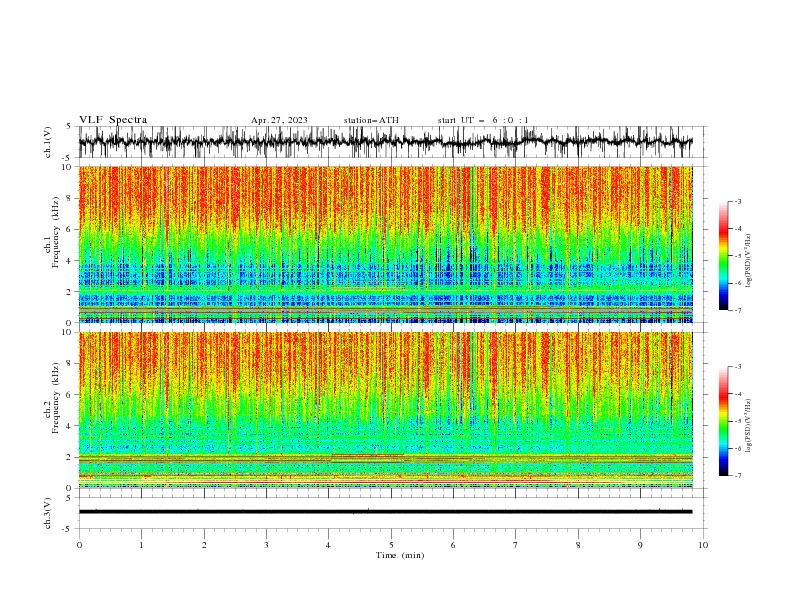
Task: Click the "VLF Spectra" plot title
Action: (113, 120)
